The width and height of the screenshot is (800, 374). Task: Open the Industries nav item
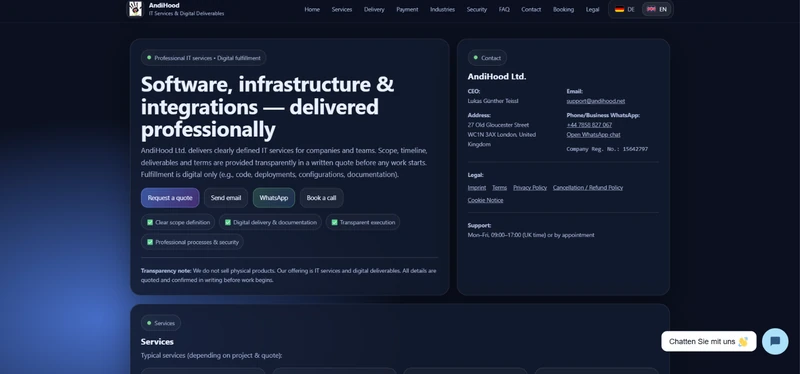click(x=442, y=9)
